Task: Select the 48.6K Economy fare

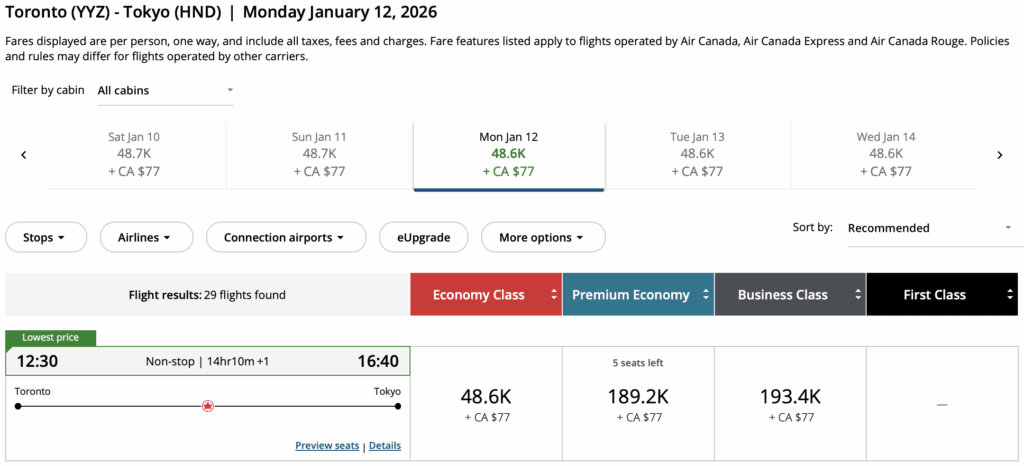Action: coord(486,404)
